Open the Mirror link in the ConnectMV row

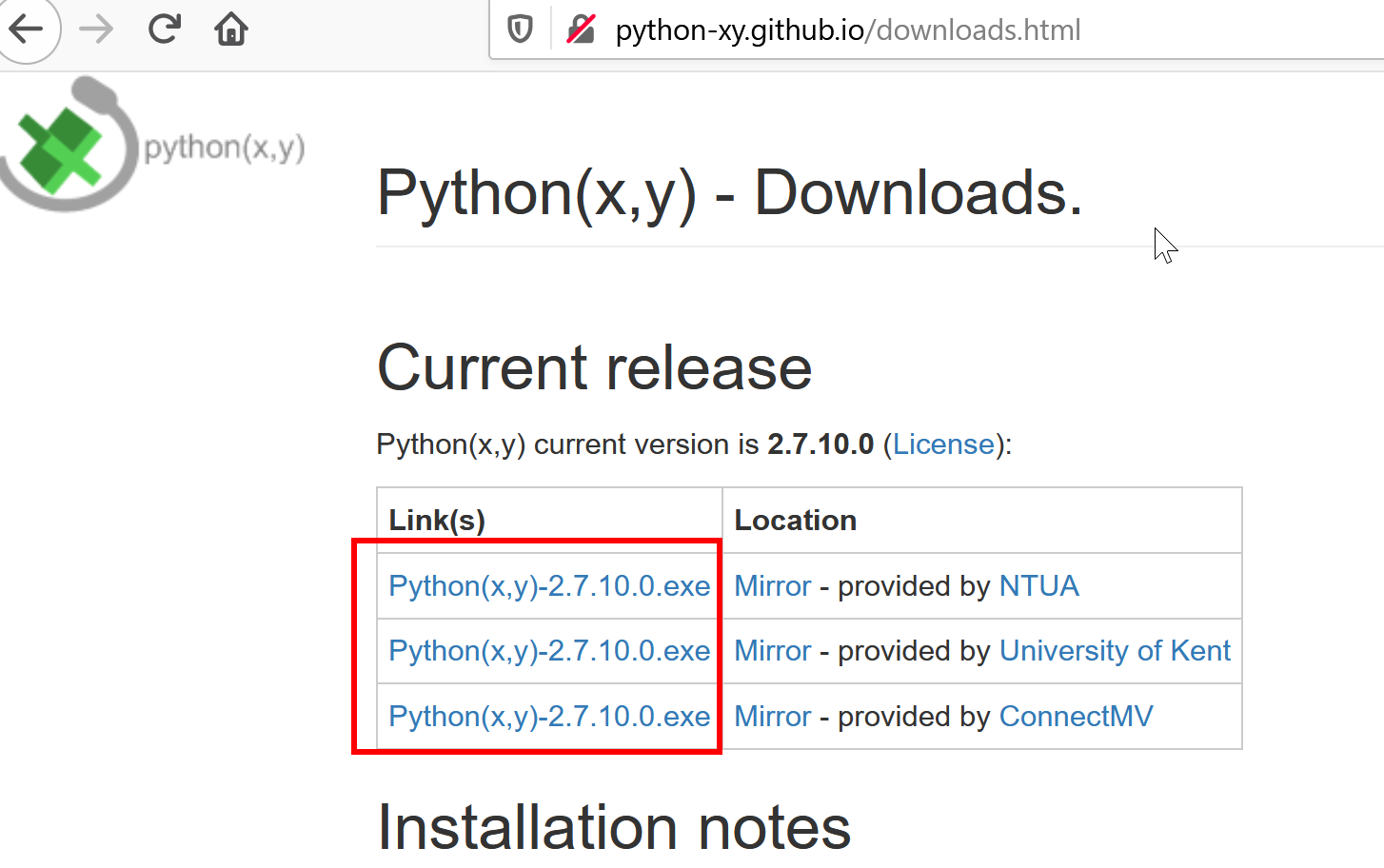click(772, 717)
